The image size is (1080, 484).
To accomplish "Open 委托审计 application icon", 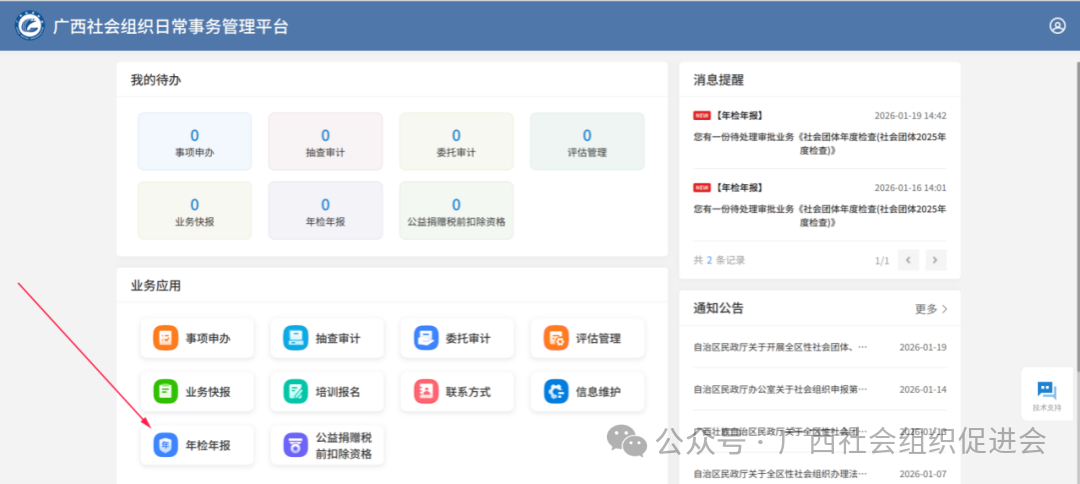I will tap(426, 338).
